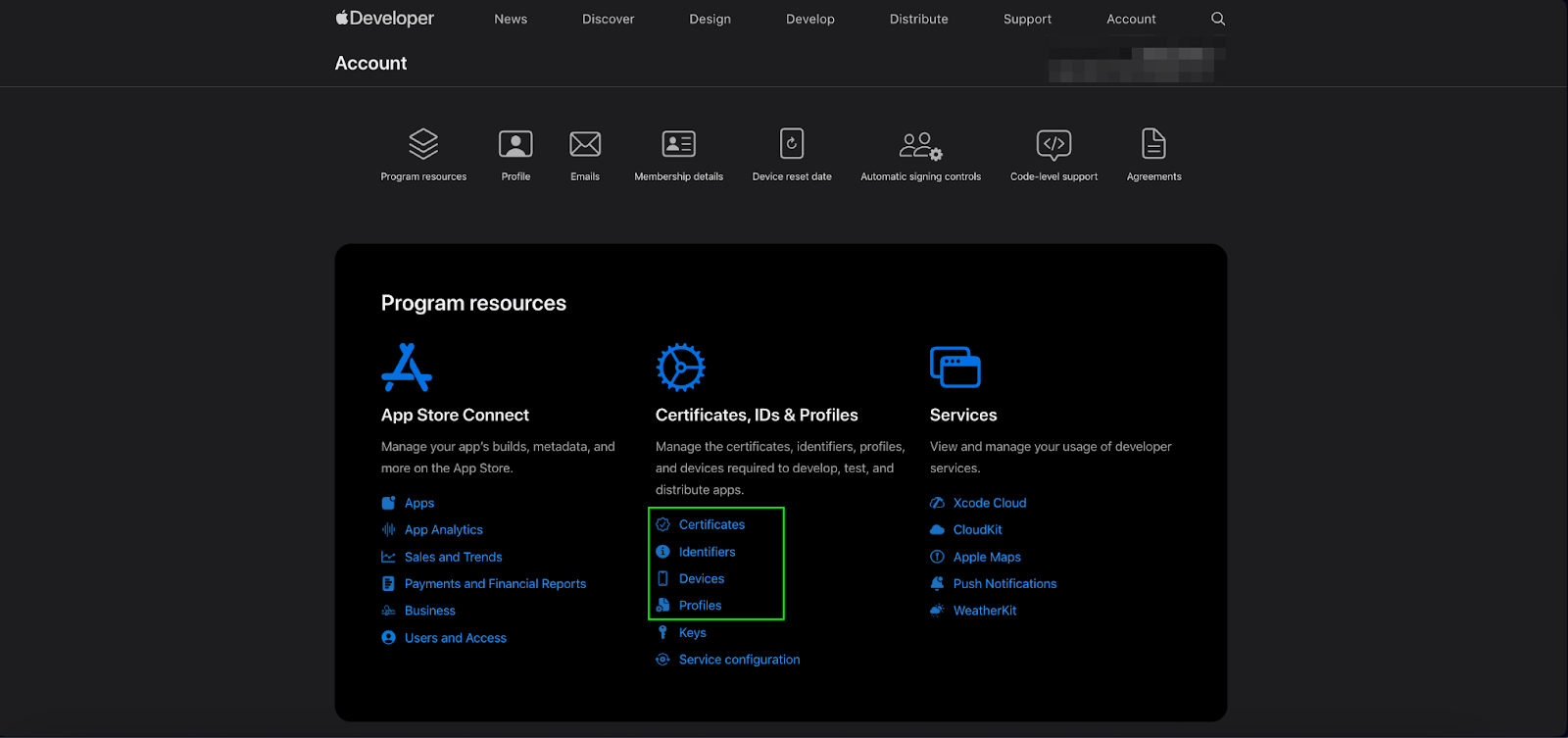Open the Business link
Image resolution: width=1568 pixels, height=738 pixels.
click(430, 611)
